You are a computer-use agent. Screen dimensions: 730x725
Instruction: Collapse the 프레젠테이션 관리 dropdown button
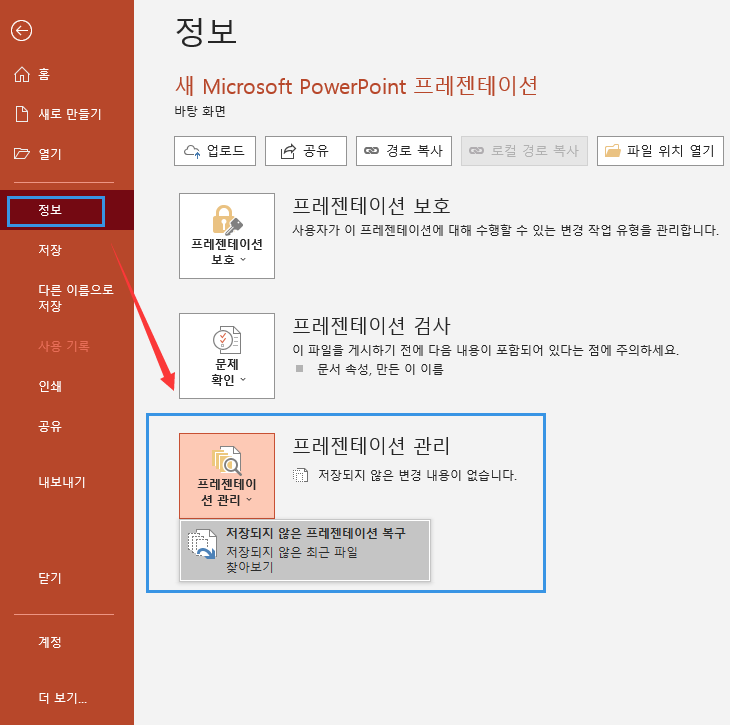click(x=227, y=476)
